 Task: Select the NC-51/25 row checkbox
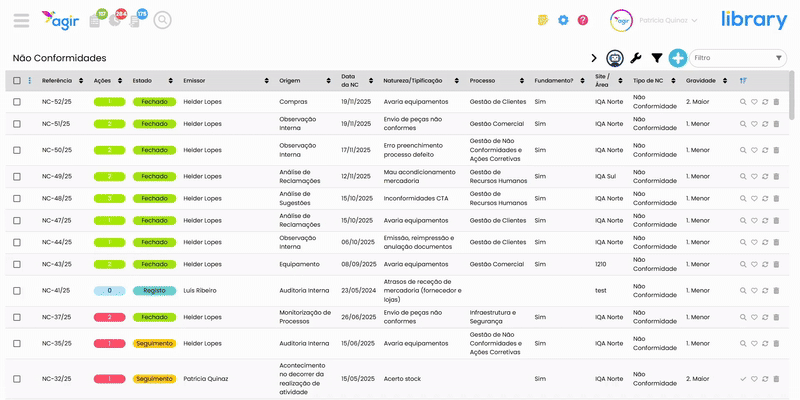[17, 124]
